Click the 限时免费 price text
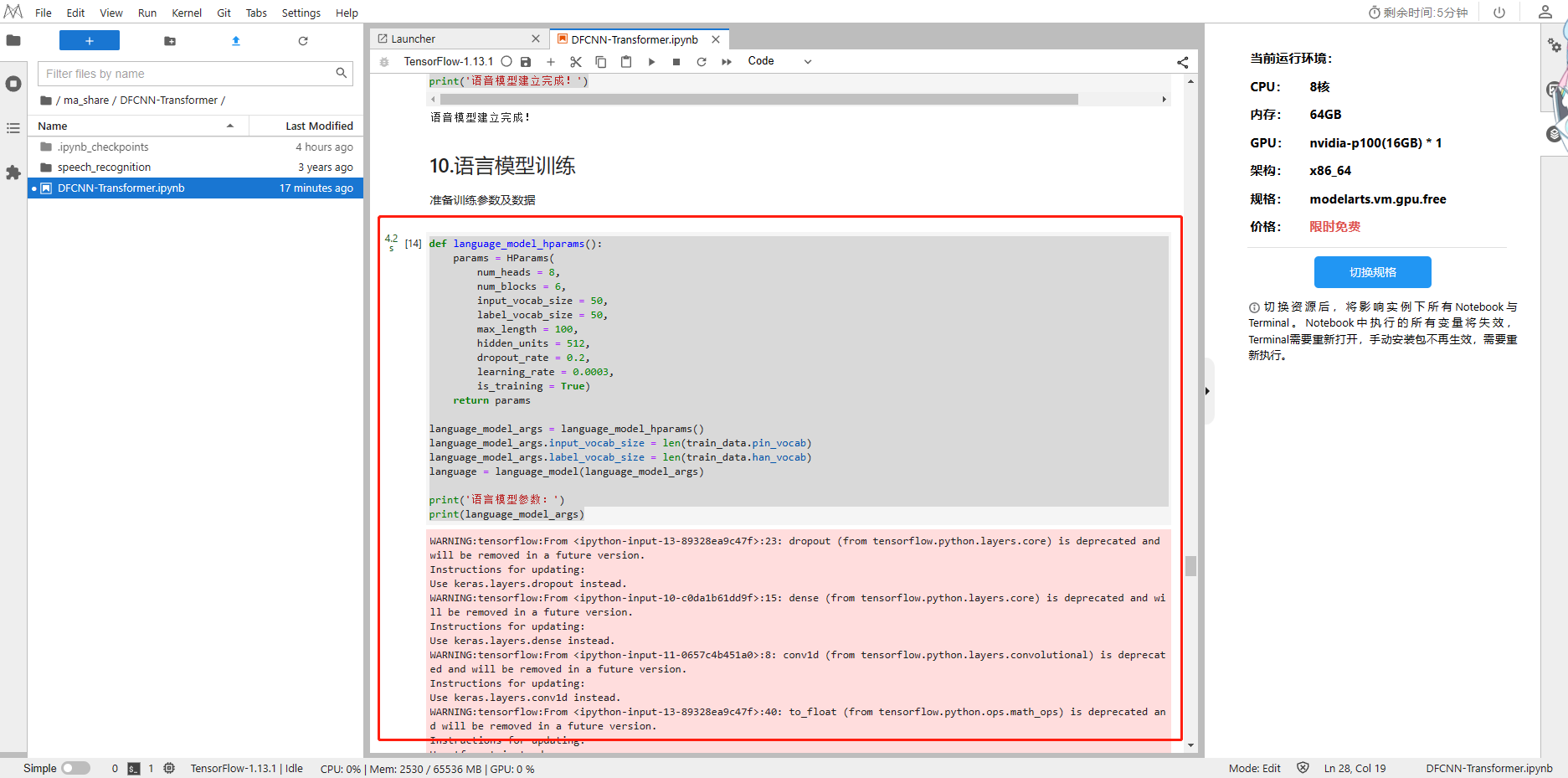 (1335, 227)
